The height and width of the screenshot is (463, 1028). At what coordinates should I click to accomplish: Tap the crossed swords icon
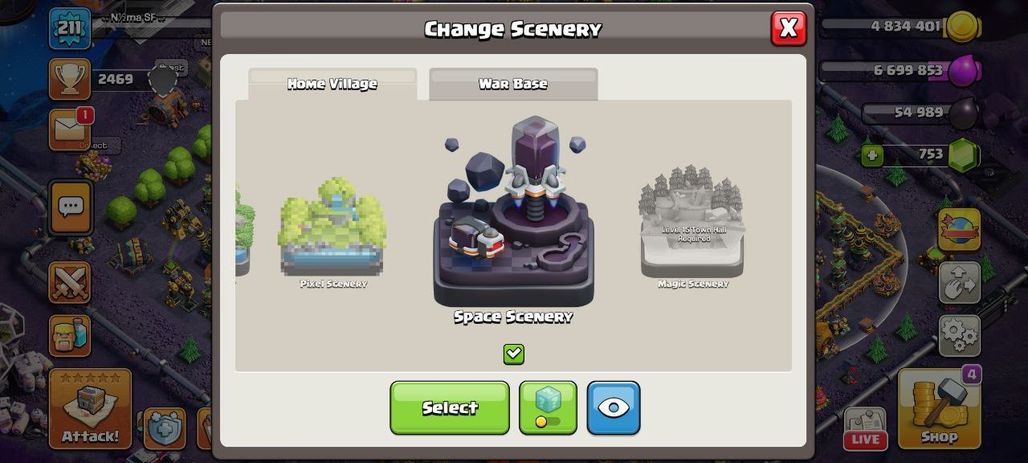point(69,283)
